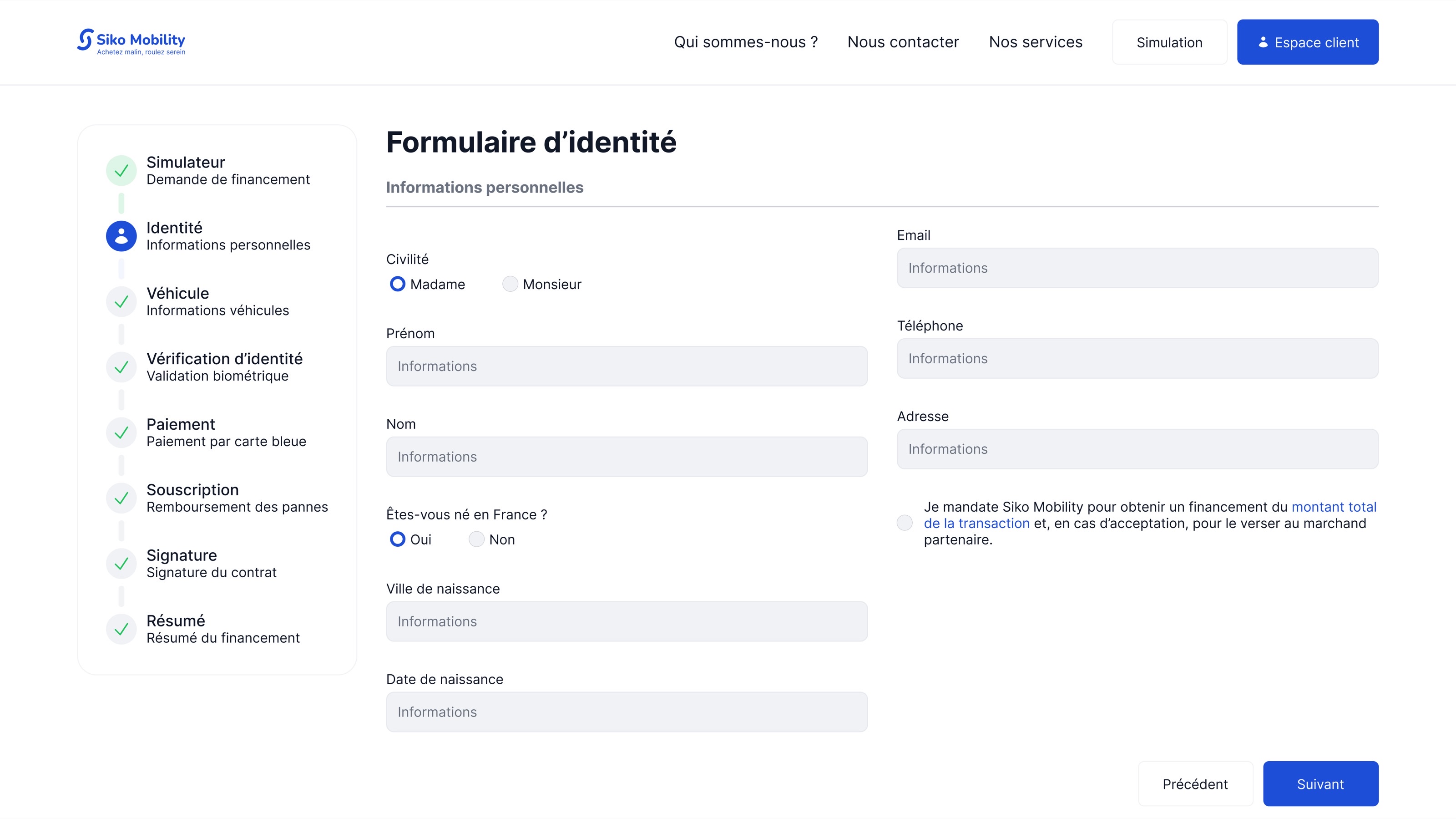Focus the Email input field
Screen dimensions: 1456x819
point(1137,268)
